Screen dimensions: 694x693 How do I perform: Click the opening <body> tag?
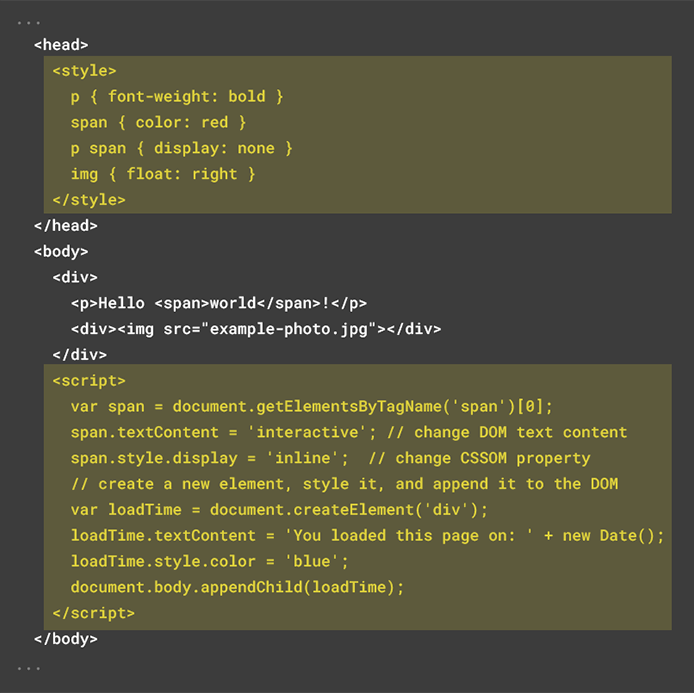(x=61, y=252)
